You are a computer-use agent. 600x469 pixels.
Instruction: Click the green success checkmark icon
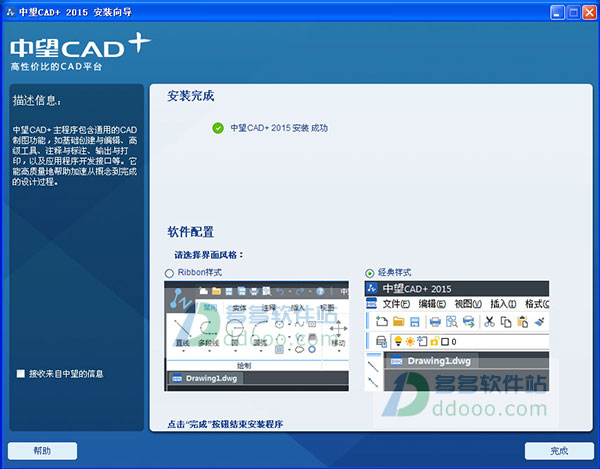click(x=218, y=128)
